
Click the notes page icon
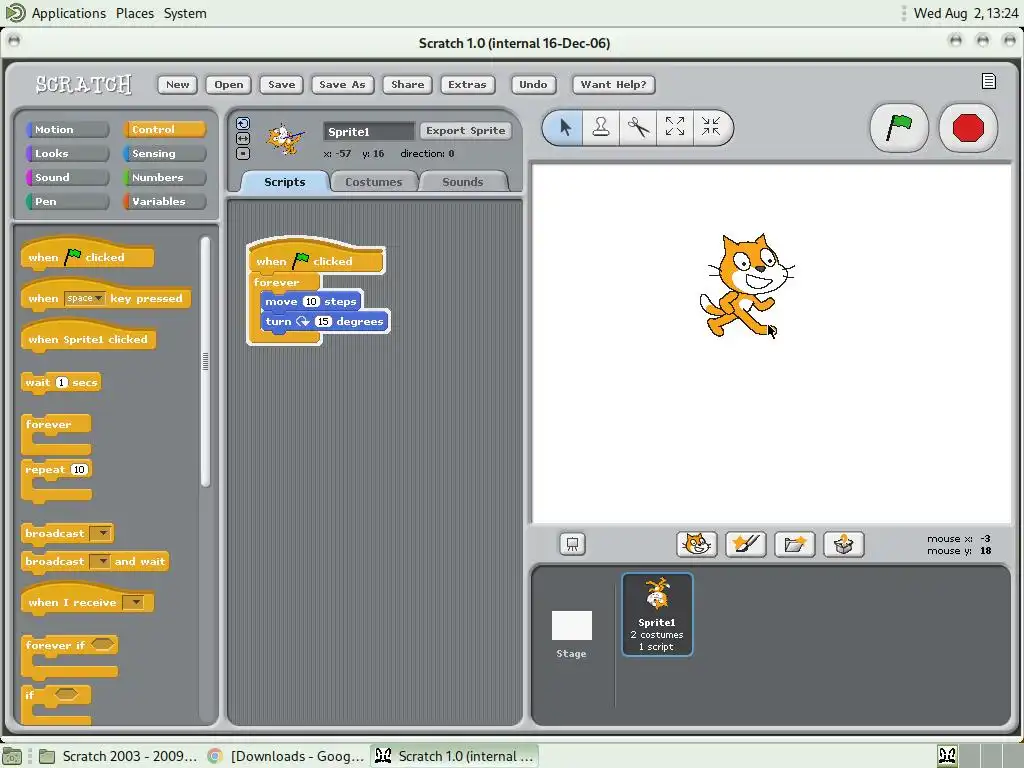coord(989,81)
